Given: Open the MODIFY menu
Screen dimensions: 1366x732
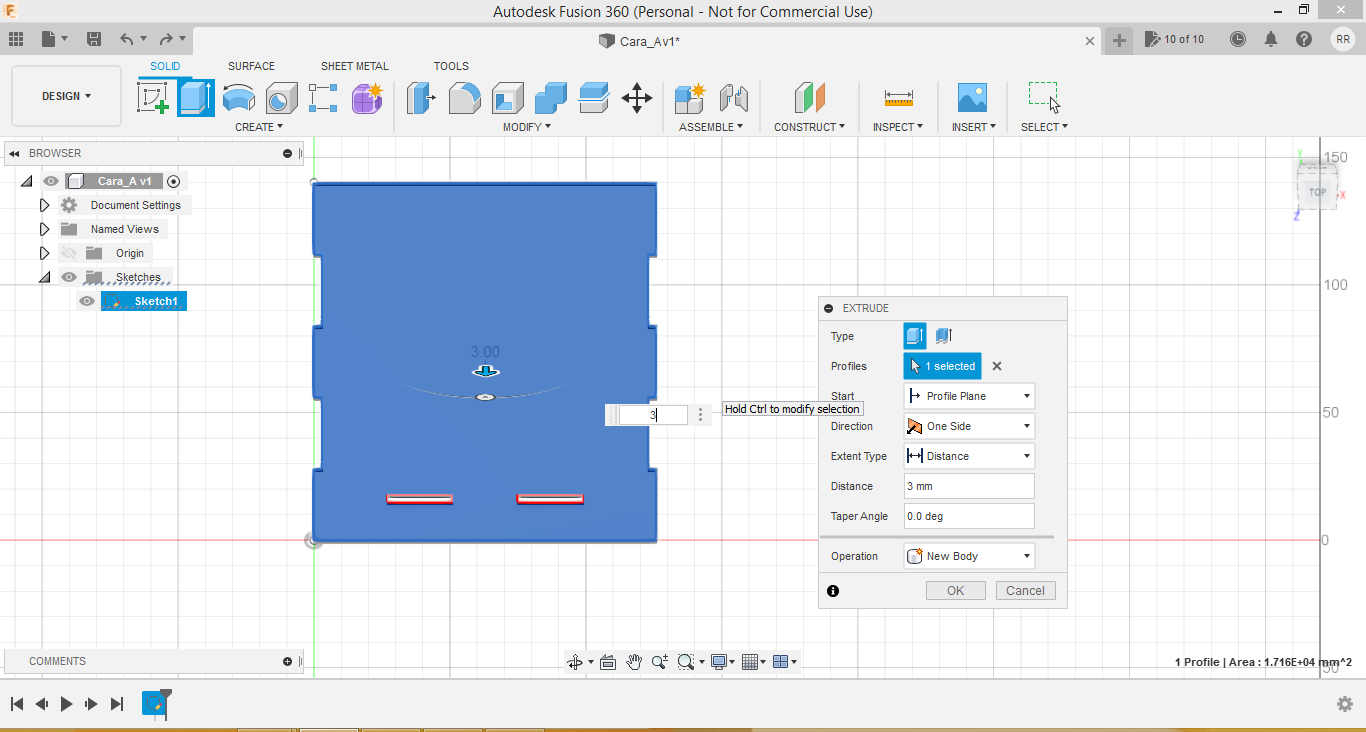Looking at the screenshot, I should [526, 127].
